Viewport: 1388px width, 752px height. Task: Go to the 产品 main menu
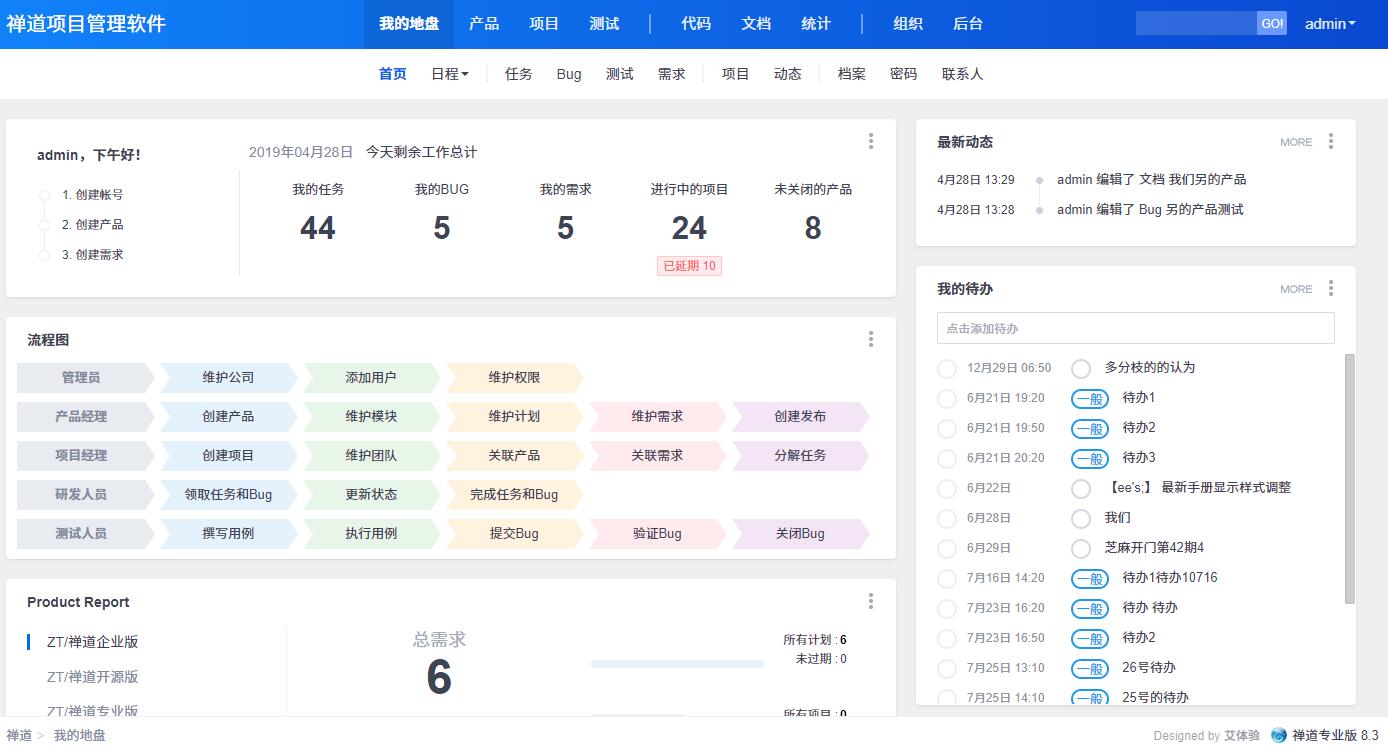[484, 24]
